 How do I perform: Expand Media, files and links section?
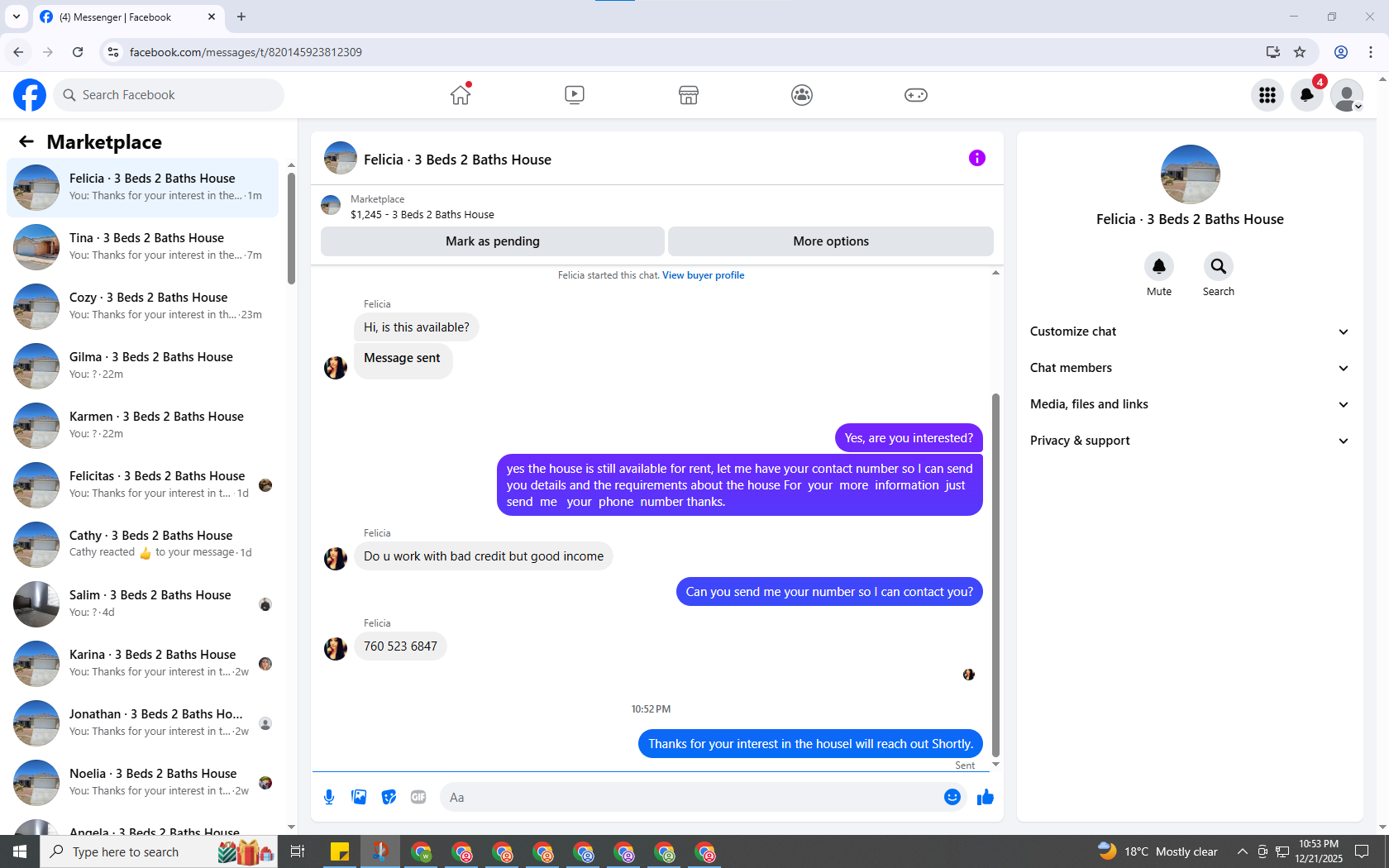1190,404
